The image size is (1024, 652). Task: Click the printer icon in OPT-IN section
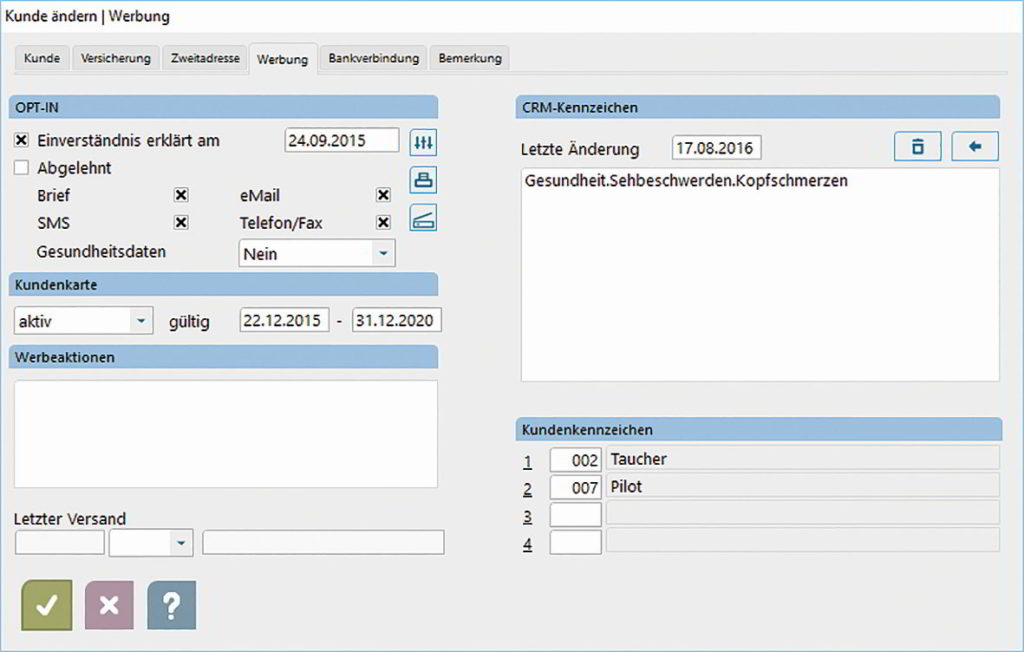point(424,180)
